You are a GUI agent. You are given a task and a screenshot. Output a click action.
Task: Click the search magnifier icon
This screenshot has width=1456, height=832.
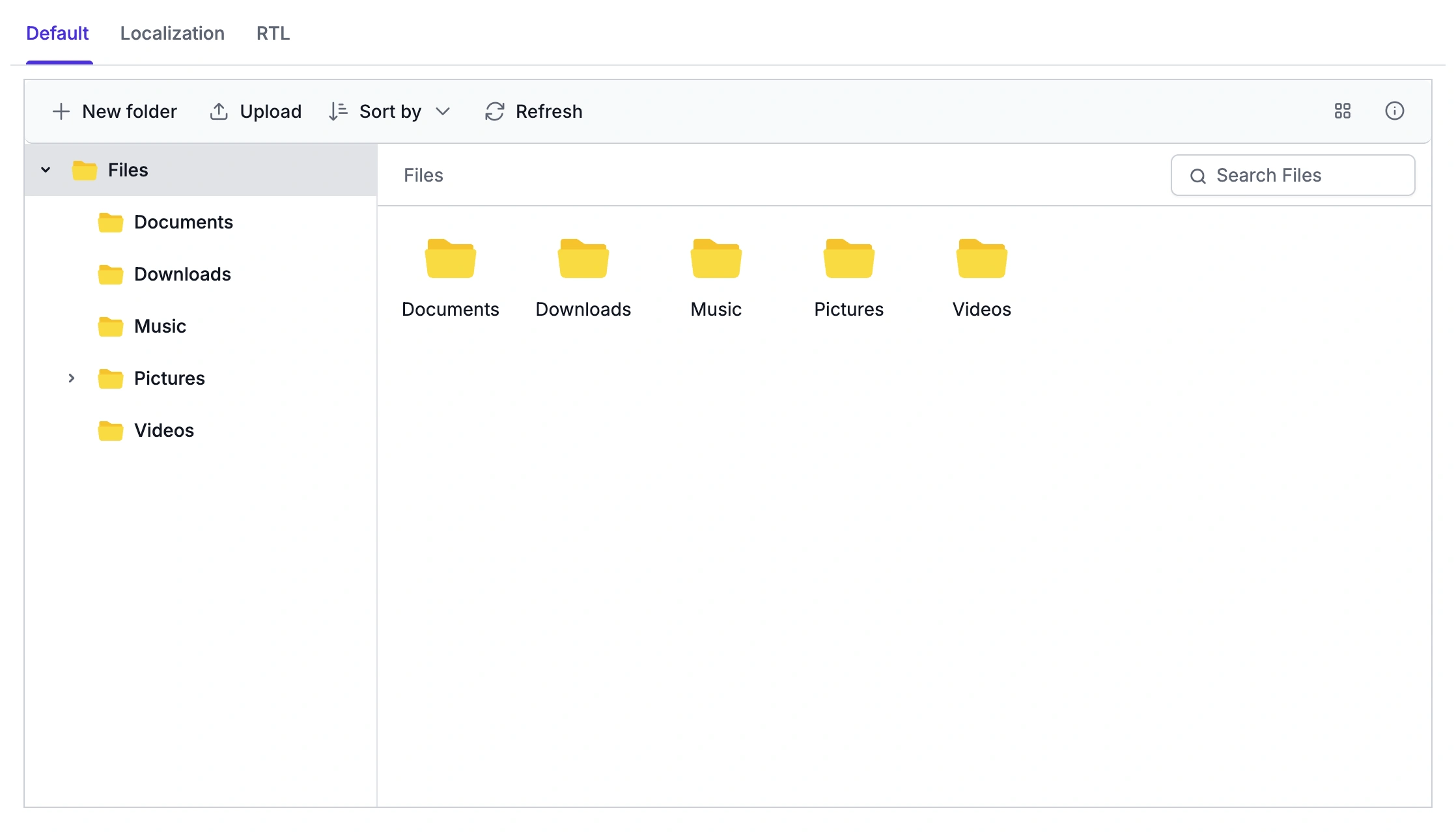(x=1198, y=176)
